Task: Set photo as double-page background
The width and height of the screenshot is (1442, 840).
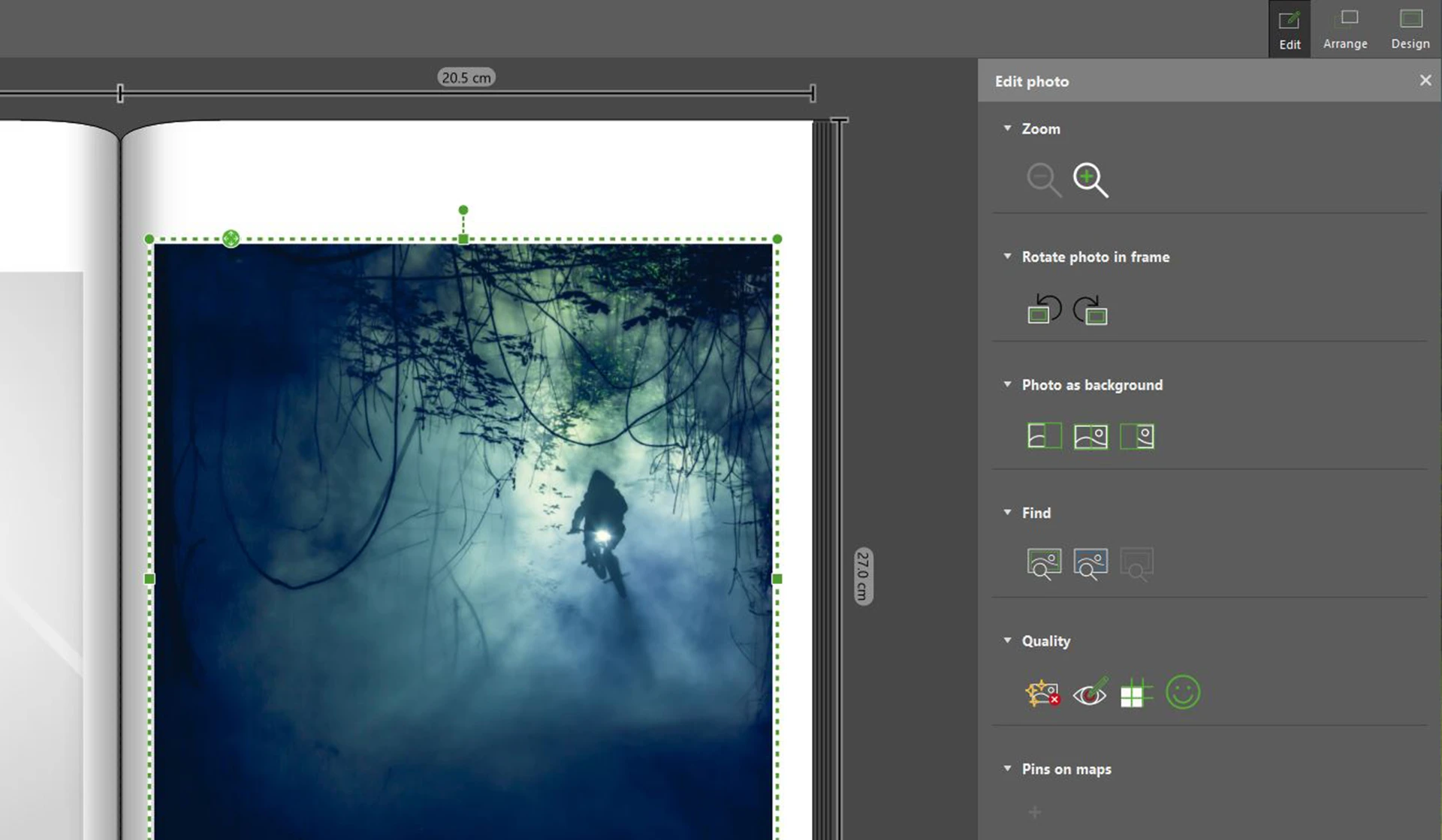Action: [1091, 436]
